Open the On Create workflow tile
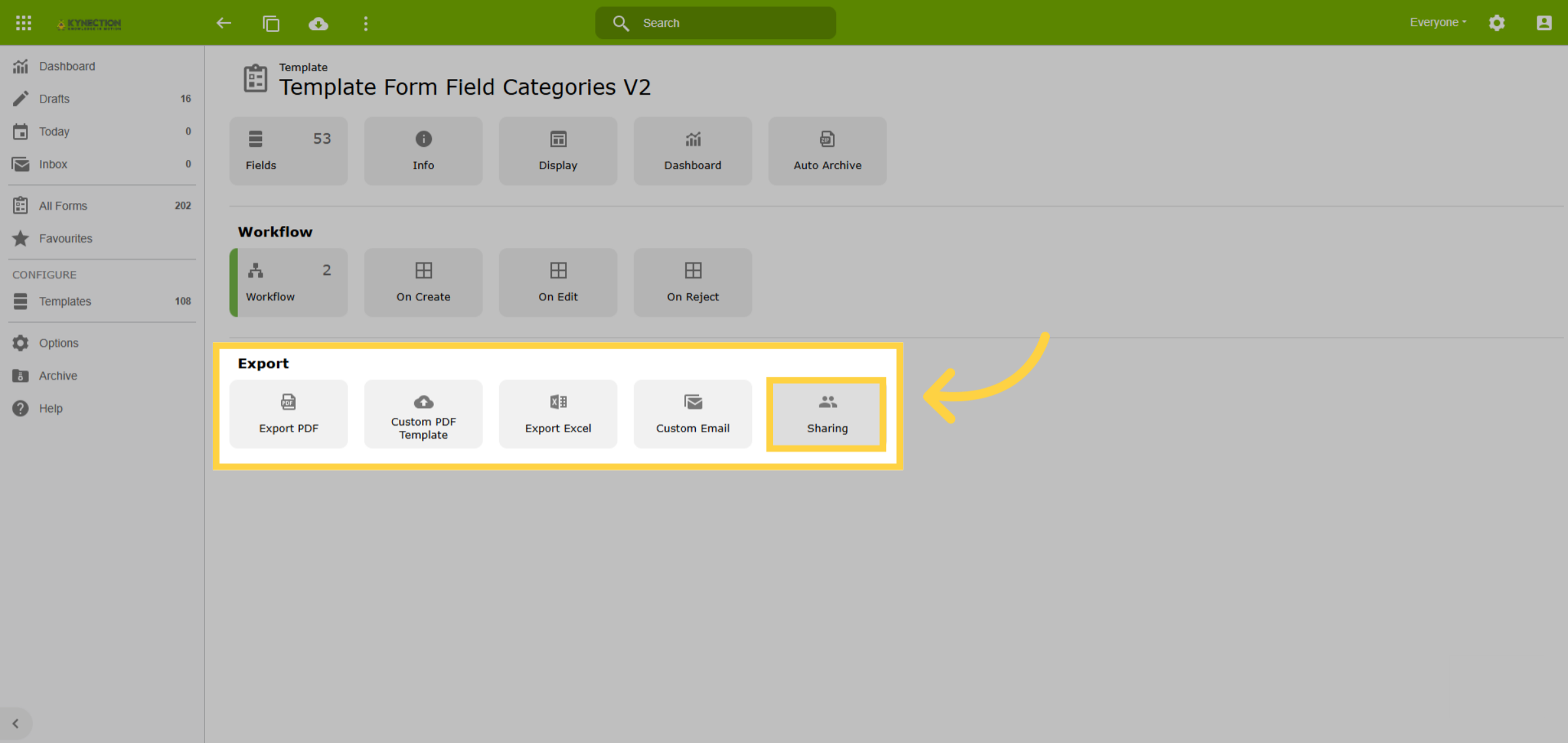 coord(423,282)
